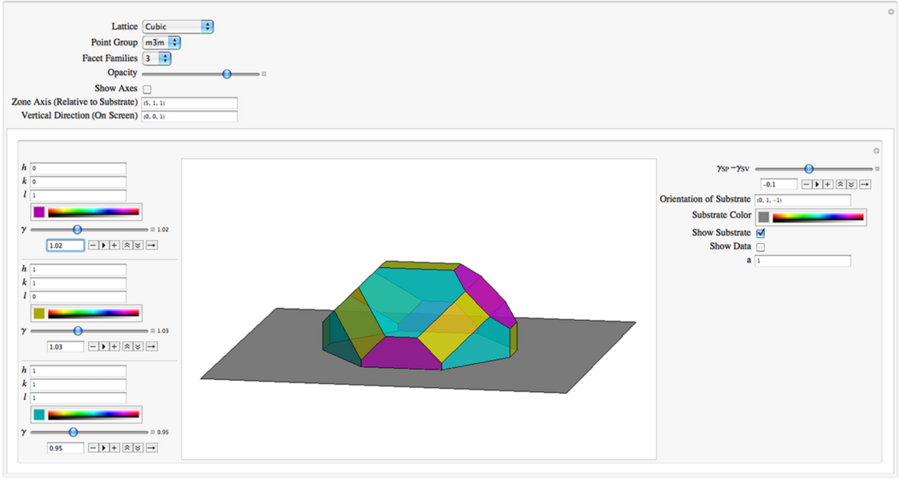Click the magenta color swatch for first facet
The width and height of the screenshot is (900, 480).
tap(39, 212)
